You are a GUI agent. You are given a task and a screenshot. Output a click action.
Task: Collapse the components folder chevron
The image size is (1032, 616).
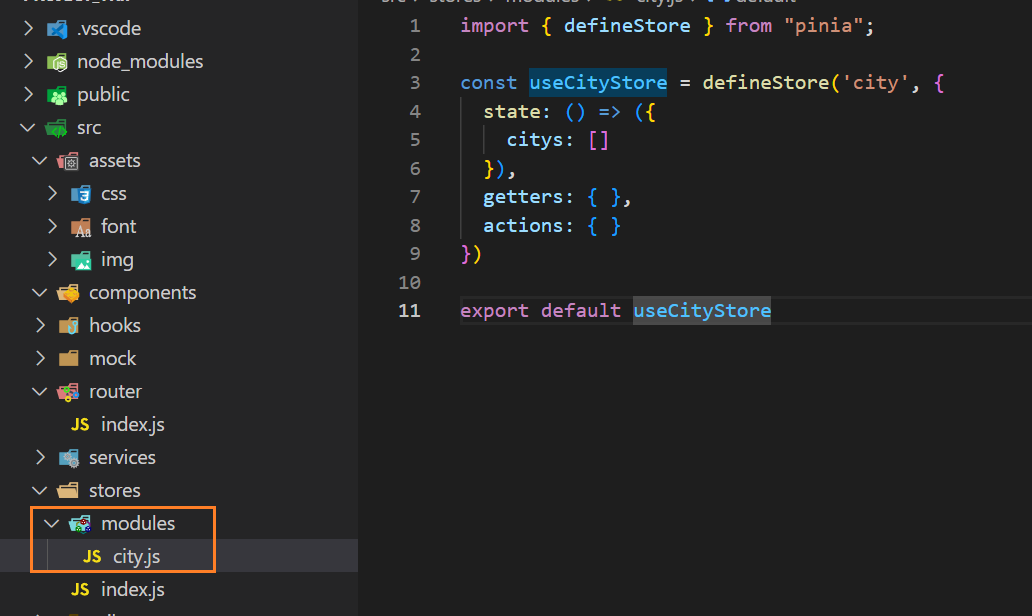click(39, 293)
